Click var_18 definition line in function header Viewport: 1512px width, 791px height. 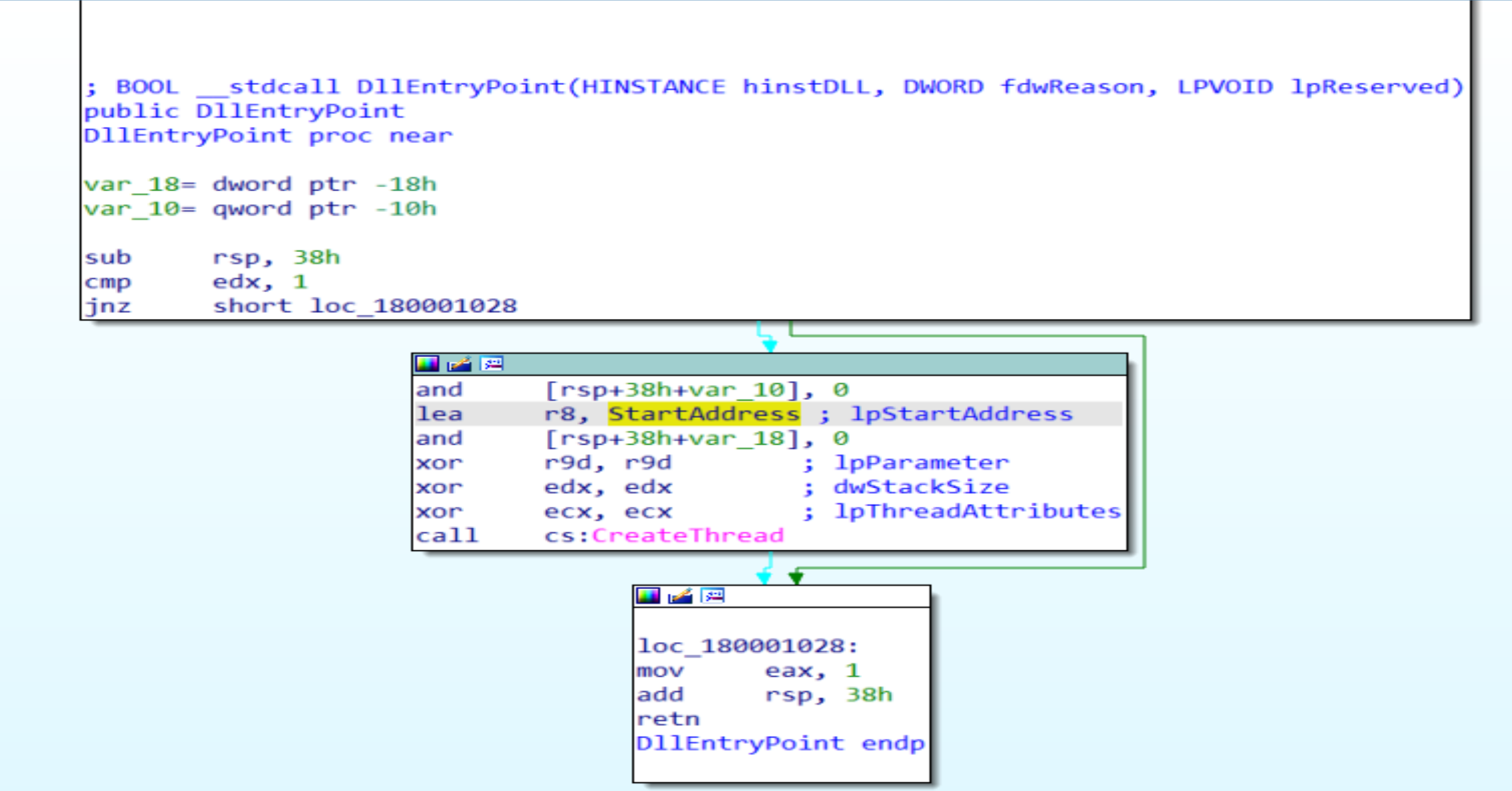pos(260,185)
